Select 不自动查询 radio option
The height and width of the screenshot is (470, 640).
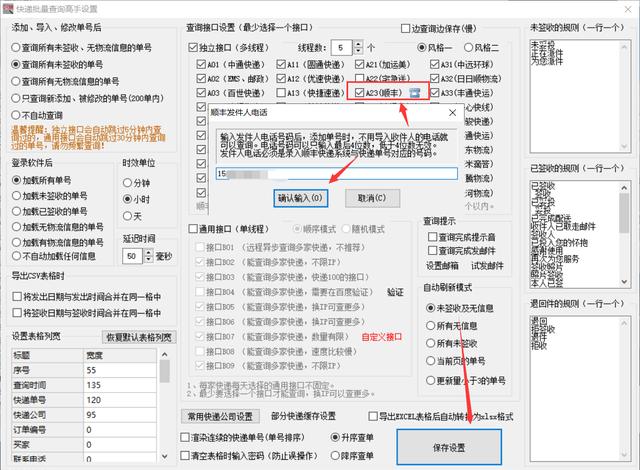16,115
